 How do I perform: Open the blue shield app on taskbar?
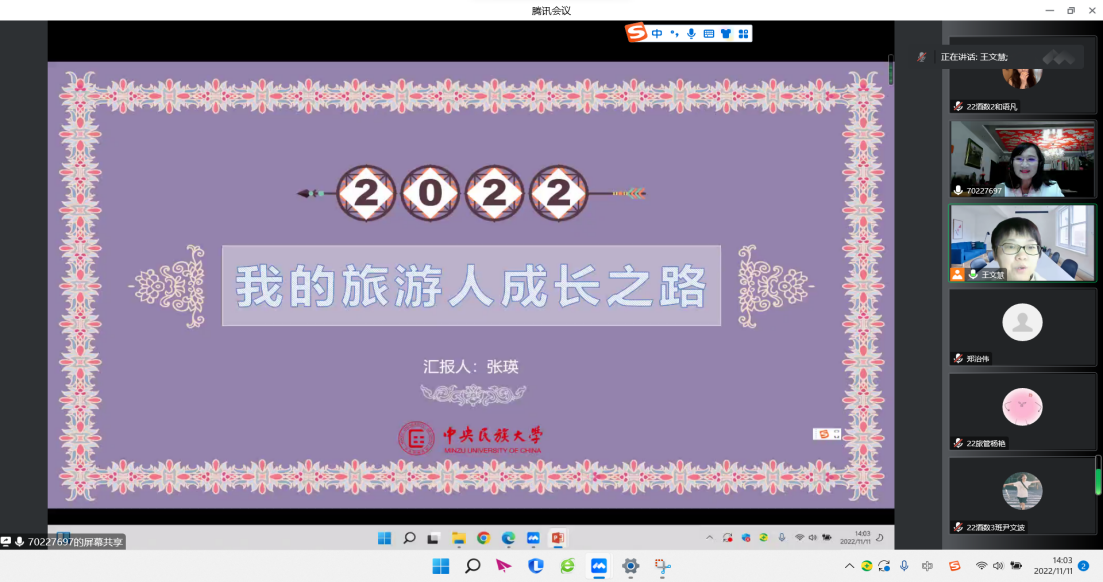click(x=535, y=566)
